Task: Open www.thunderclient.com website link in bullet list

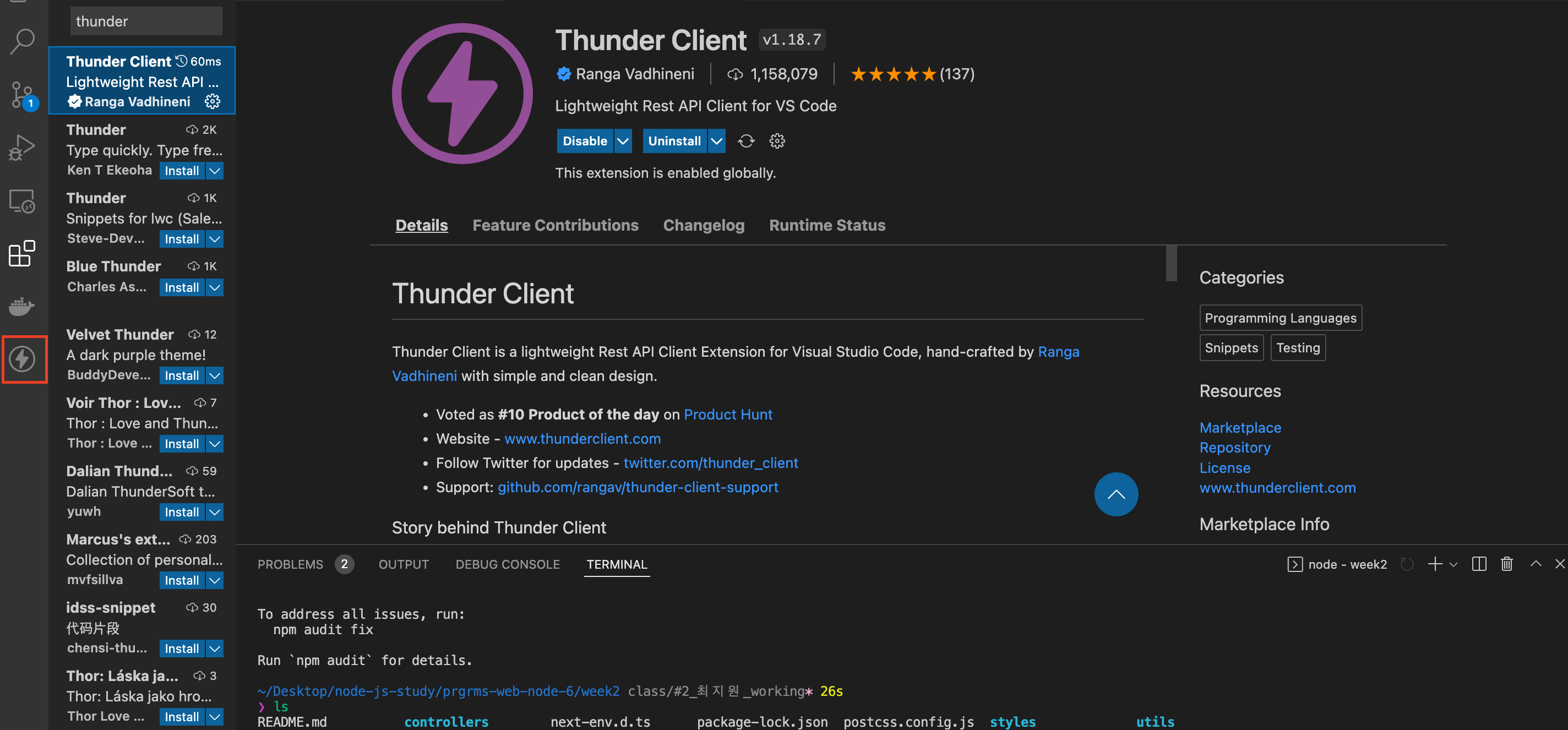Action: point(582,439)
